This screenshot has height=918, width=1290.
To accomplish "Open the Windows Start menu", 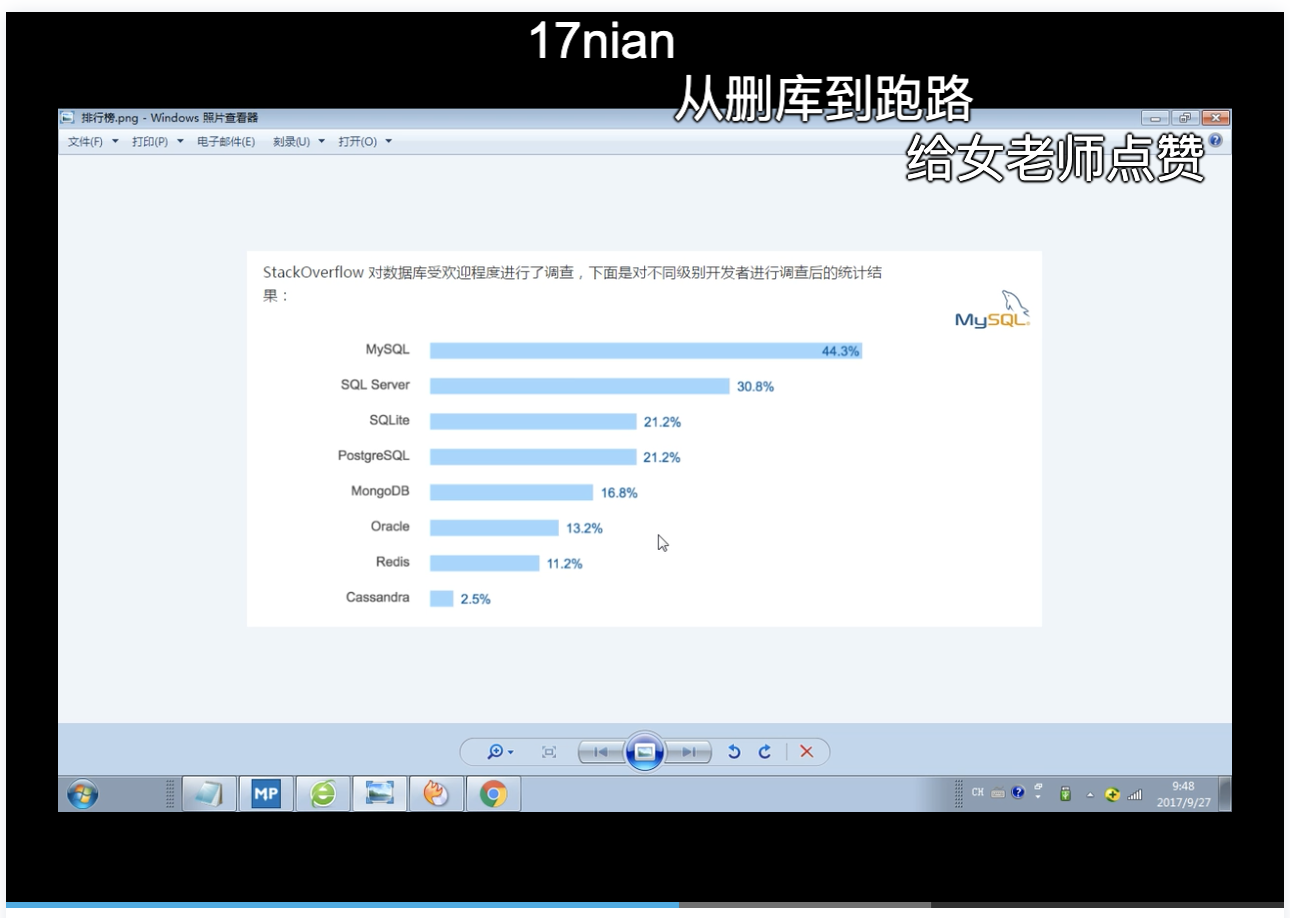I will [x=83, y=794].
